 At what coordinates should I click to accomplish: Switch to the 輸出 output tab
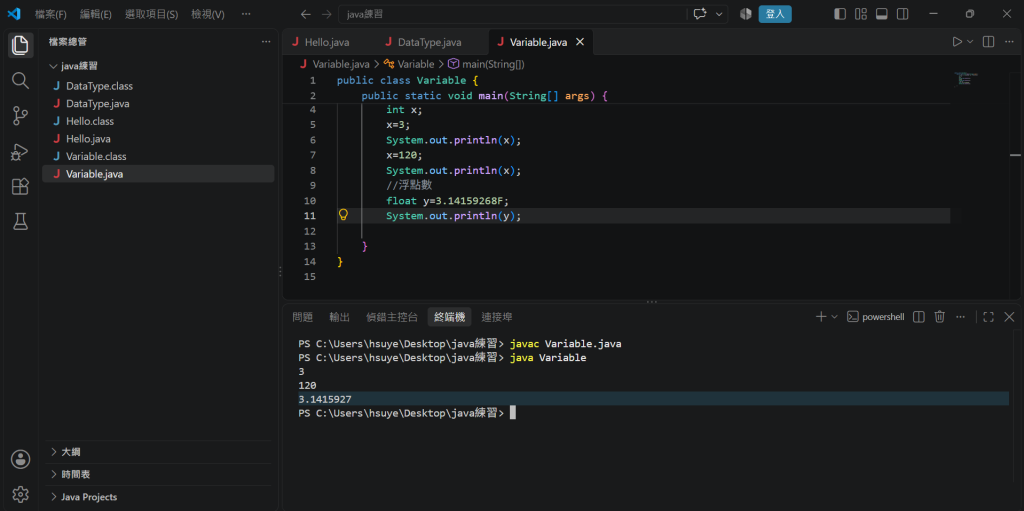tap(340, 317)
